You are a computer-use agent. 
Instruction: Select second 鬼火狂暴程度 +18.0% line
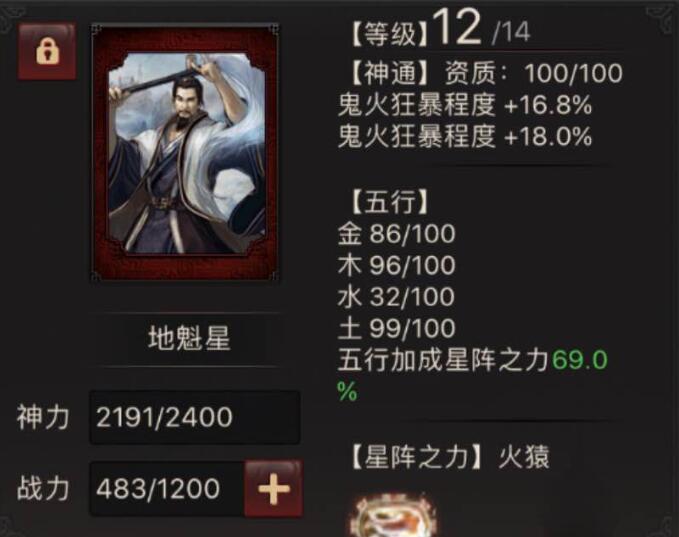pyautogui.click(x=465, y=136)
